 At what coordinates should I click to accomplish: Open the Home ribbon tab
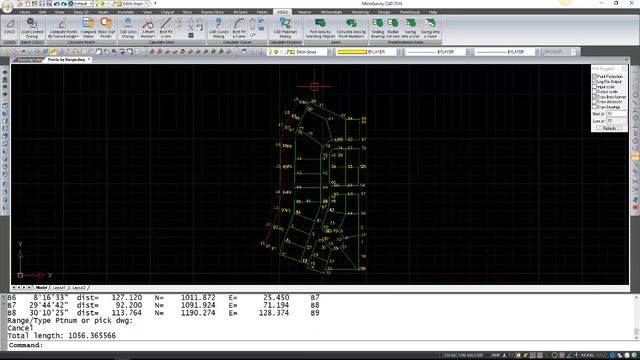[25, 12]
